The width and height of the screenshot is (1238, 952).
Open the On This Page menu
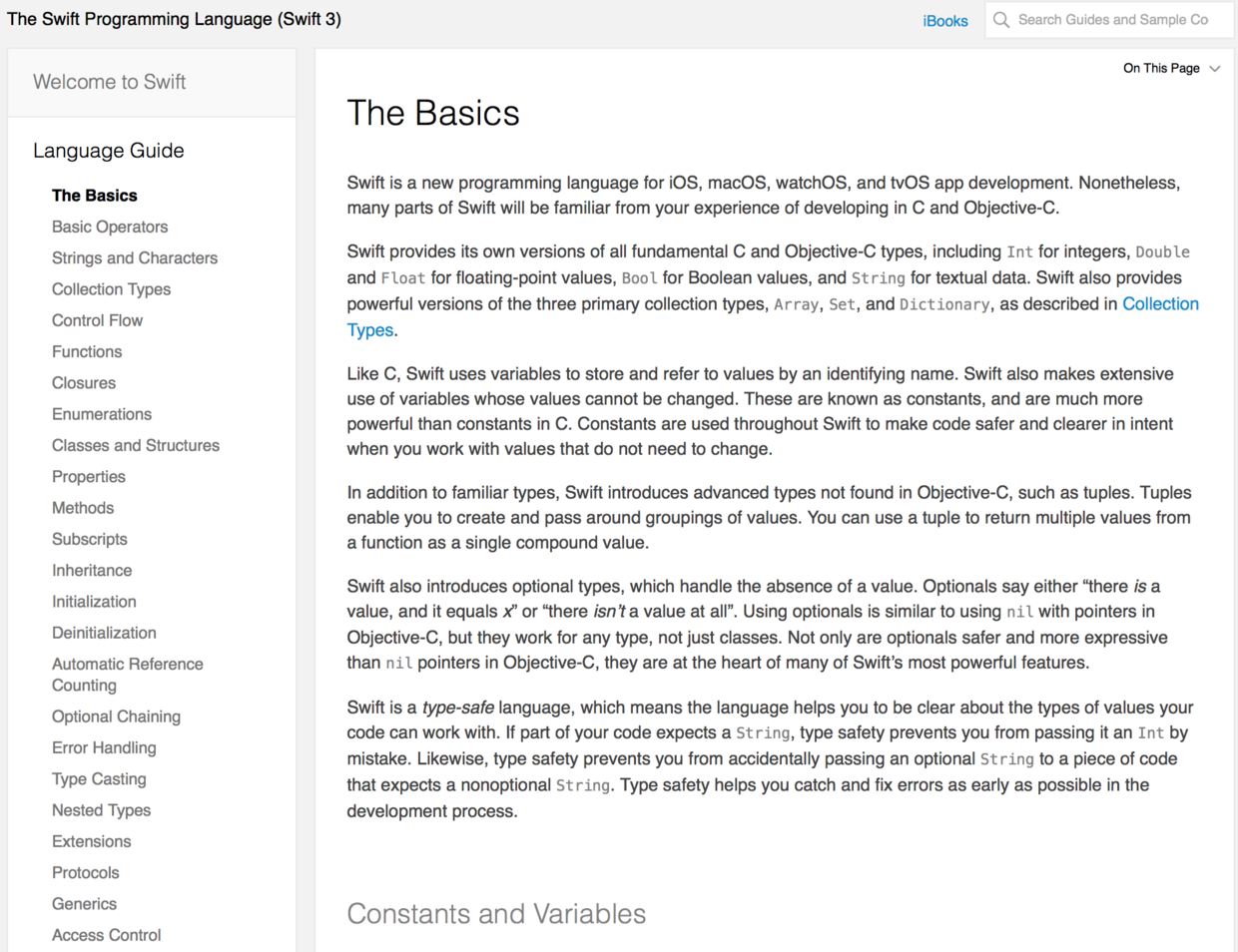tap(1161, 69)
